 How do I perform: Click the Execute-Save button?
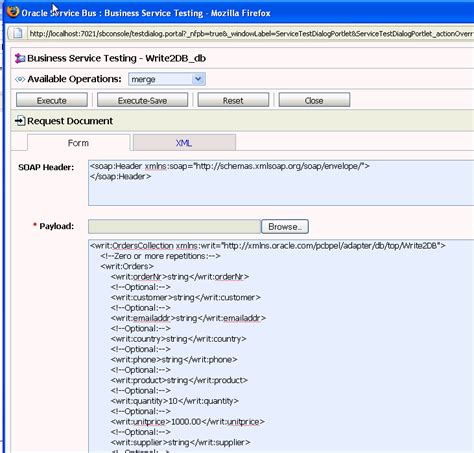[142, 100]
